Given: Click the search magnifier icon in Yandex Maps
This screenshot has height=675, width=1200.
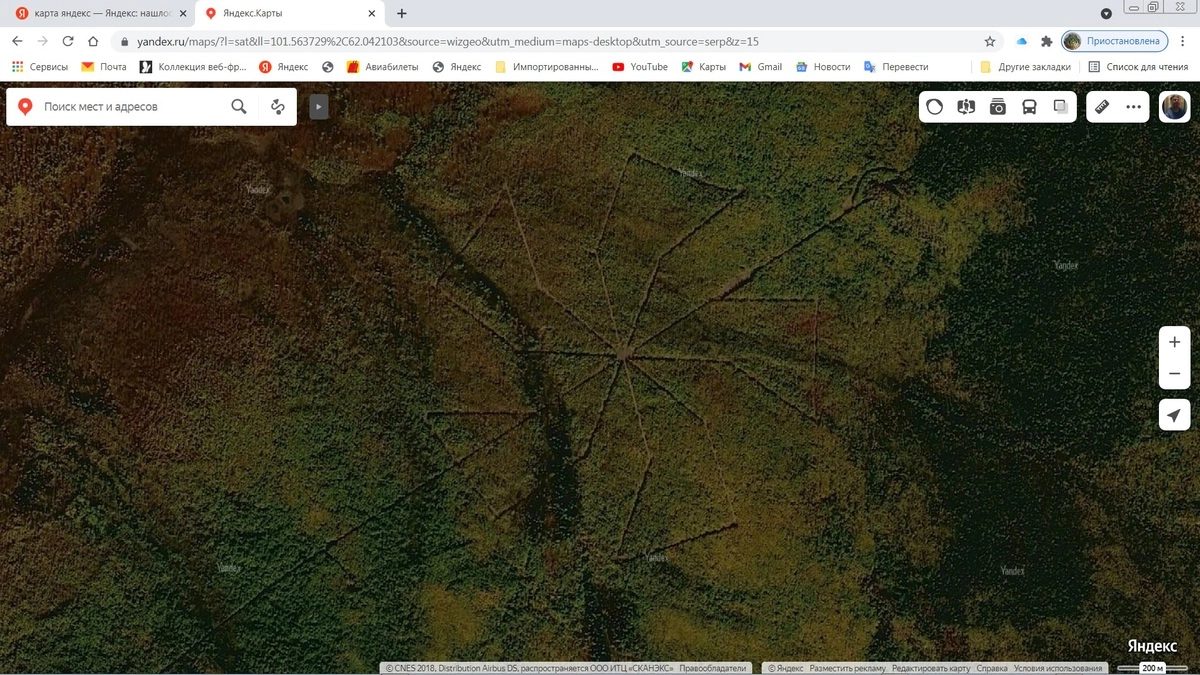Looking at the screenshot, I should point(239,107).
